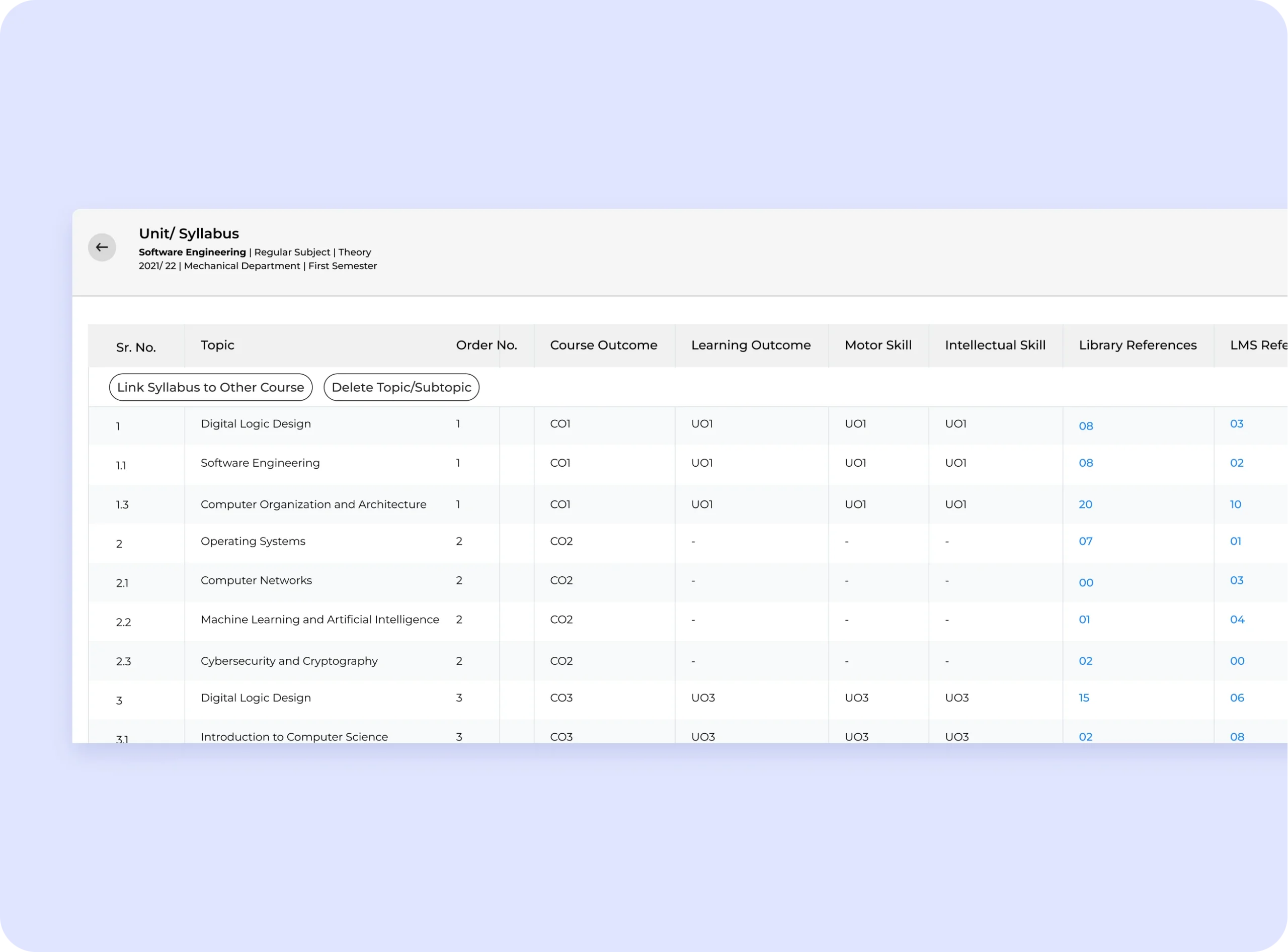
Task: Open library reference 01 for Machine Learning row
Action: click(1084, 620)
